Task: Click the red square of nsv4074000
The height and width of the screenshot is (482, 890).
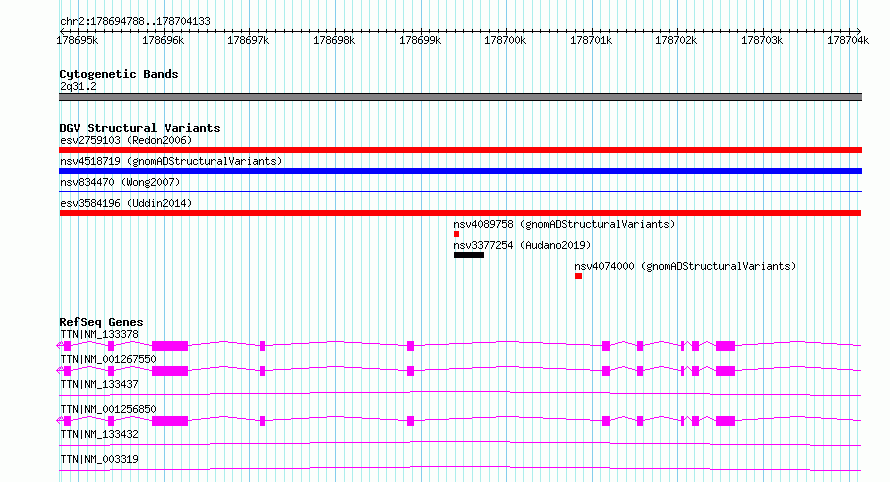Action: [578, 276]
